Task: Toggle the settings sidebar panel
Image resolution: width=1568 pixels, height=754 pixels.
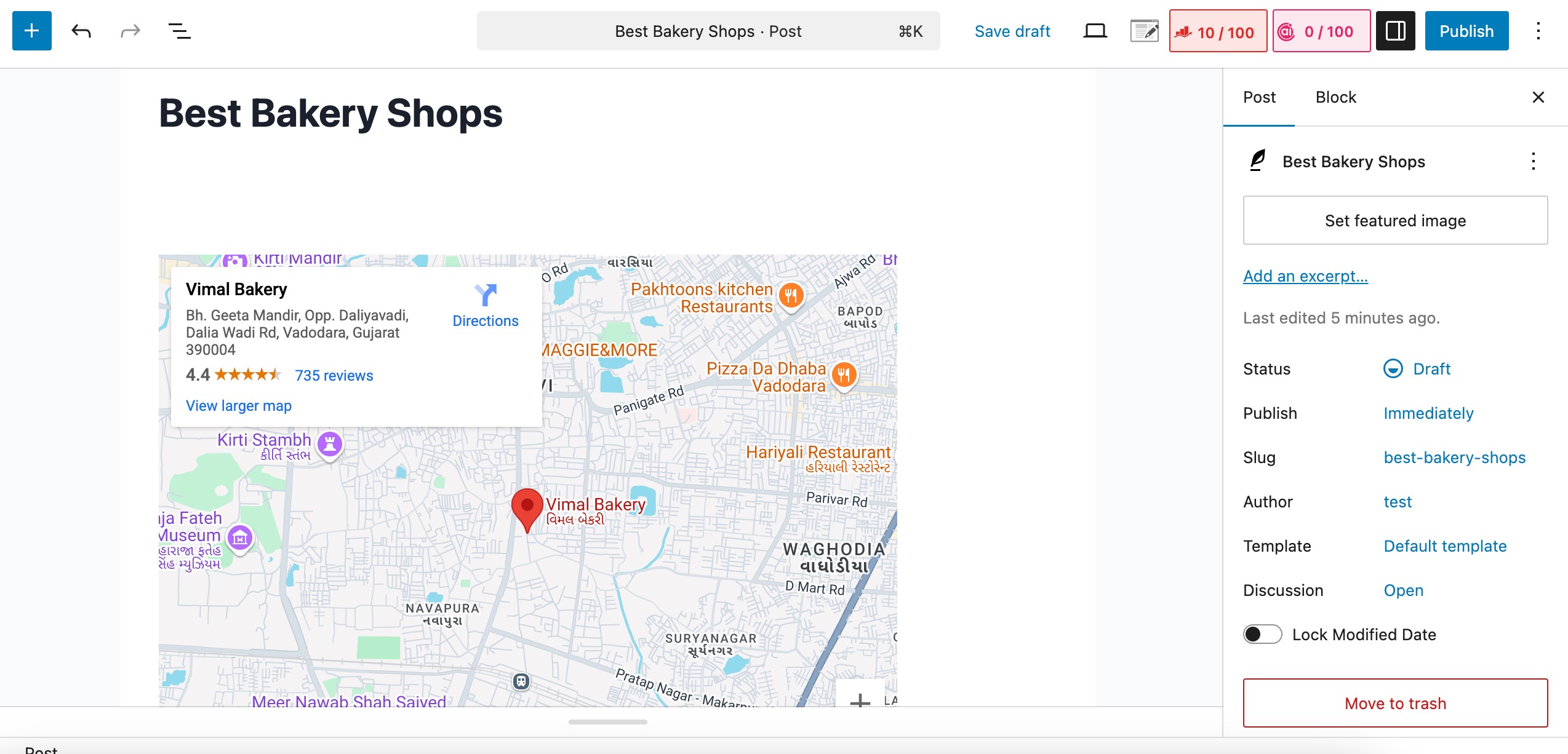Action: 1396,31
